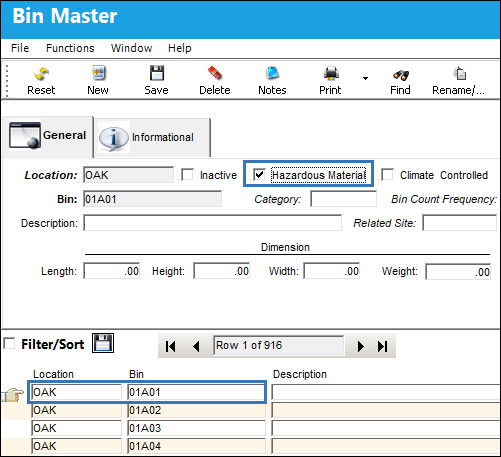Screen dimensions: 501x457
Task: Click description cell of row 01A02
Action: point(386,410)
